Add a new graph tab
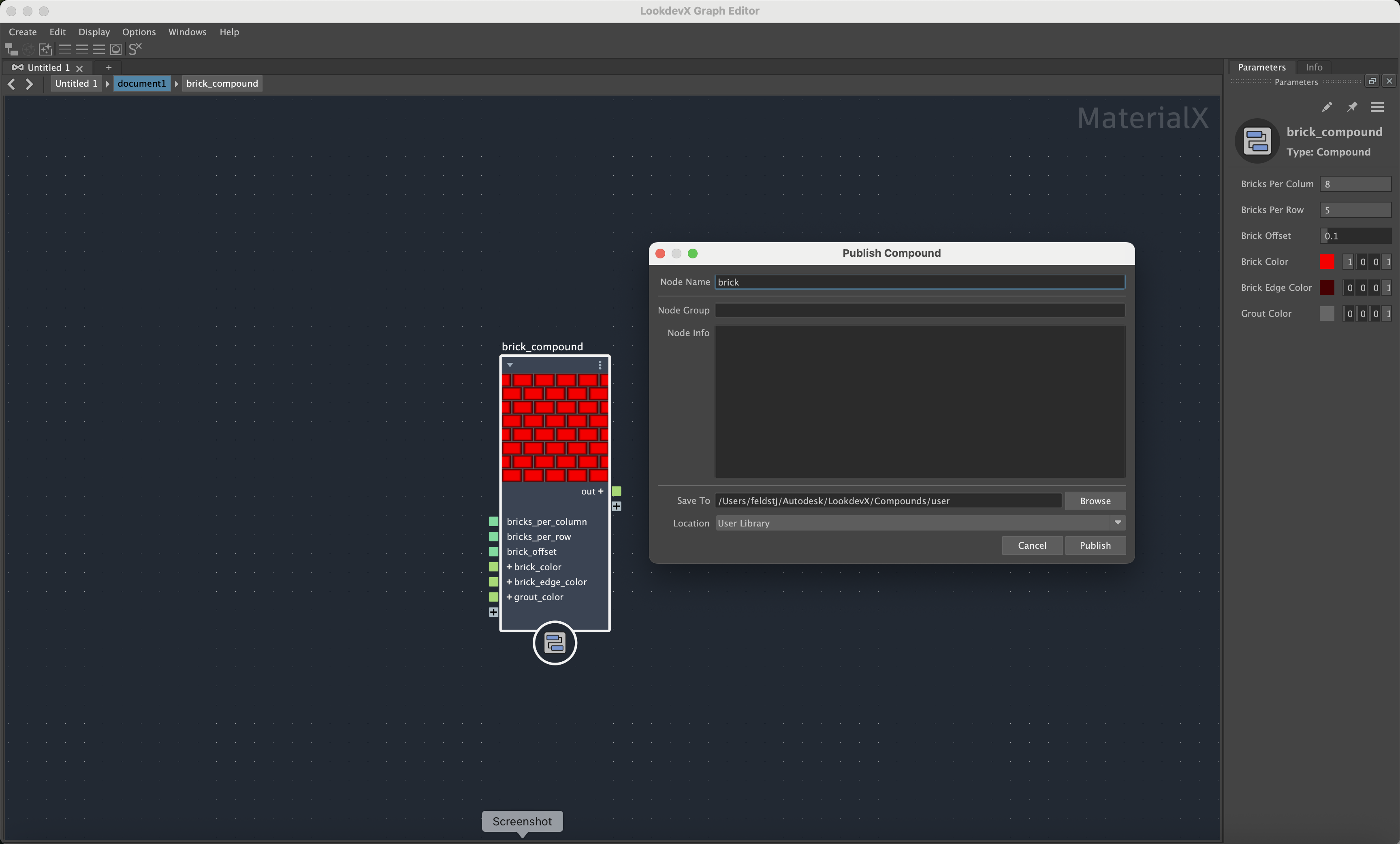1400x844 pixels. (x=109, y=68)
